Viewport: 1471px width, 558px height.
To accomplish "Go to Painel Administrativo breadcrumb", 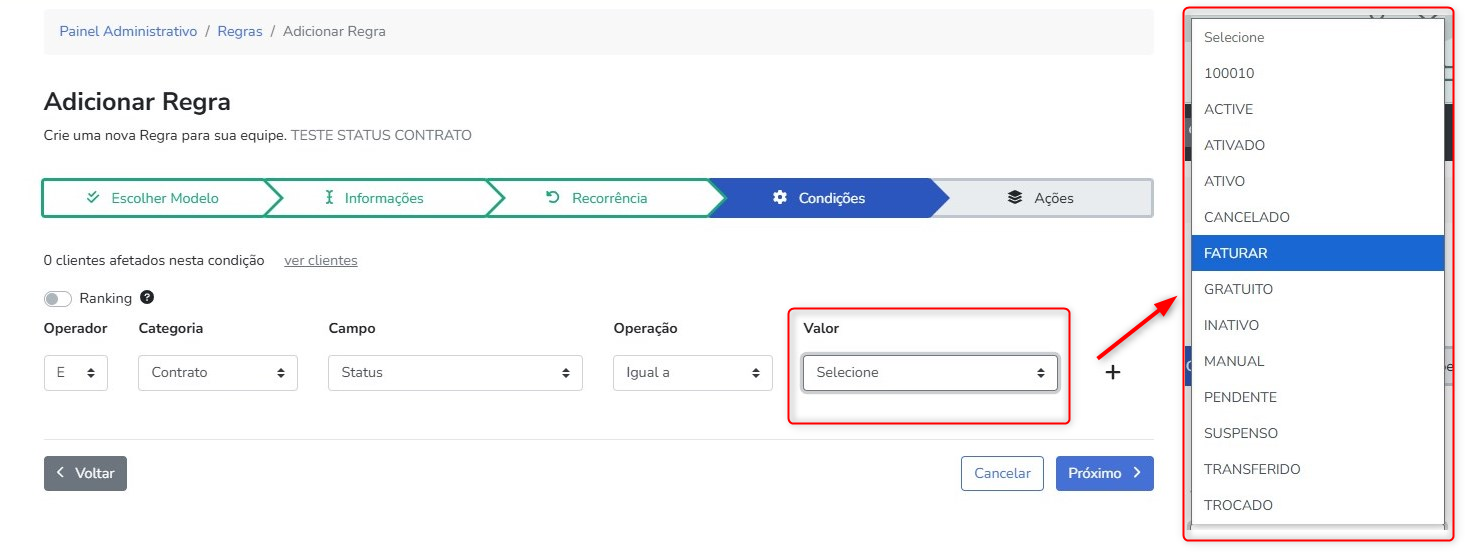I will pos(128,31).
